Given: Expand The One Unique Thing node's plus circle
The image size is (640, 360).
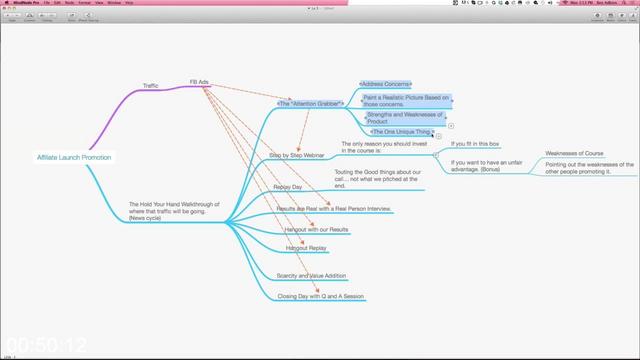Looking at the screenshot, I should [438, 136].
